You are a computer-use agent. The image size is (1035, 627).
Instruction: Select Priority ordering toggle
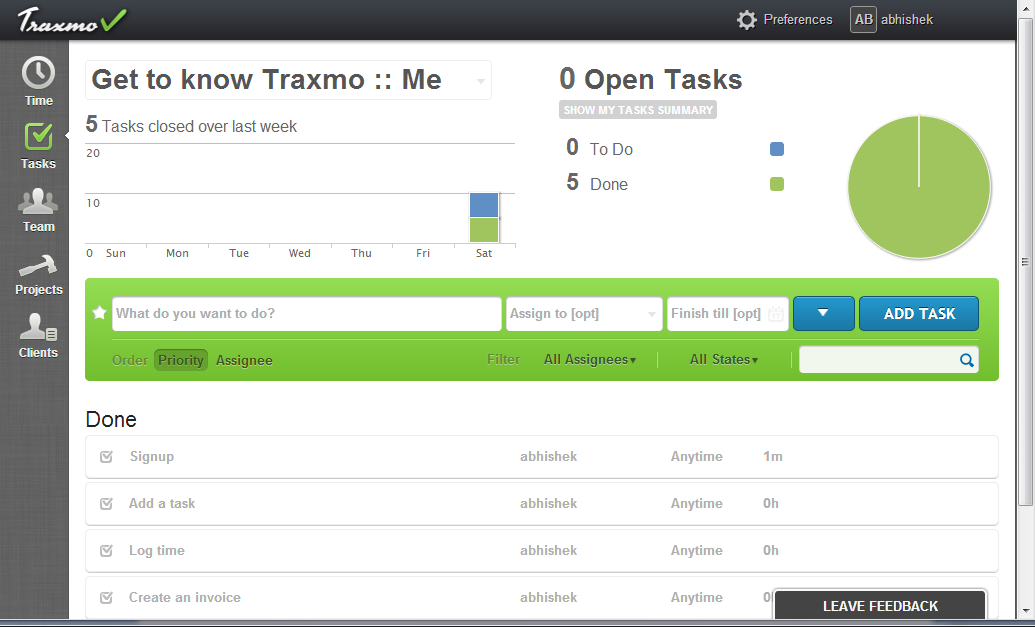point(181,360)
